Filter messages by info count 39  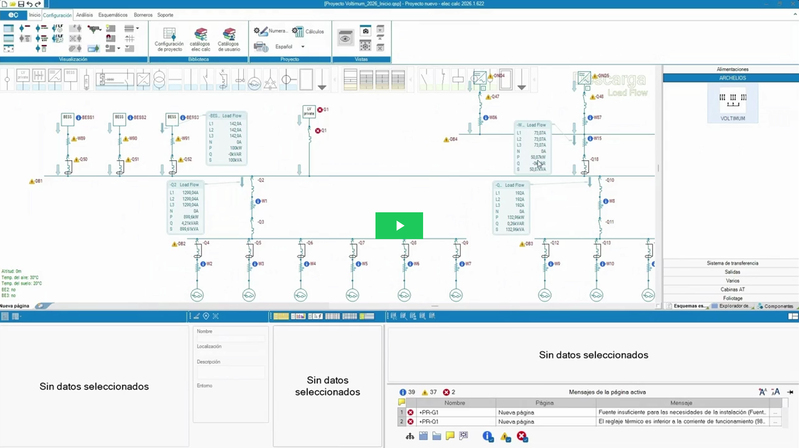[x=407, y=392]
